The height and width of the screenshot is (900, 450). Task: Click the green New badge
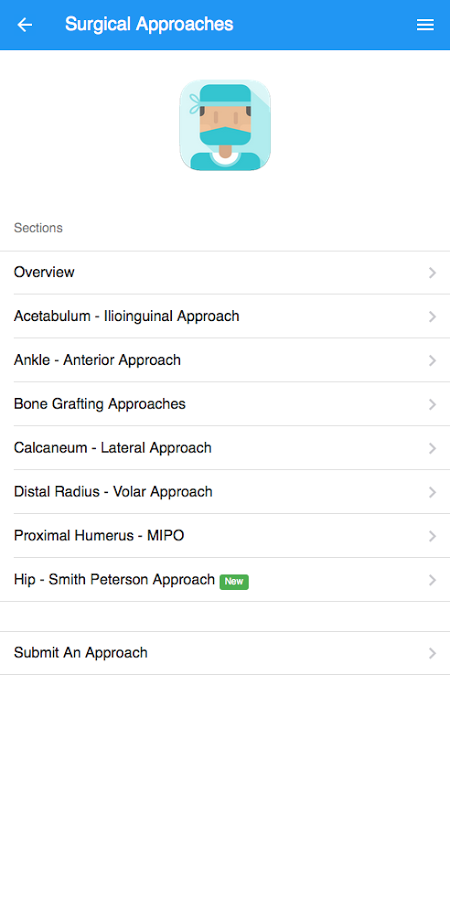click(234, 581)
